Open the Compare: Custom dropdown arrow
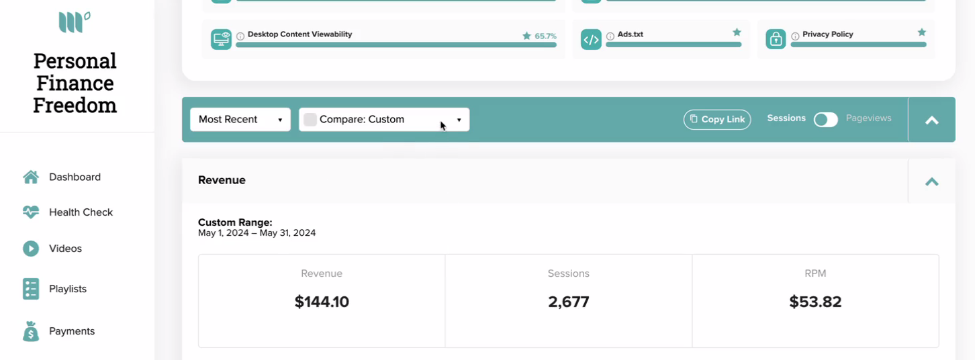The height and width of the screenshot is (360, 975). coord(459,120)
